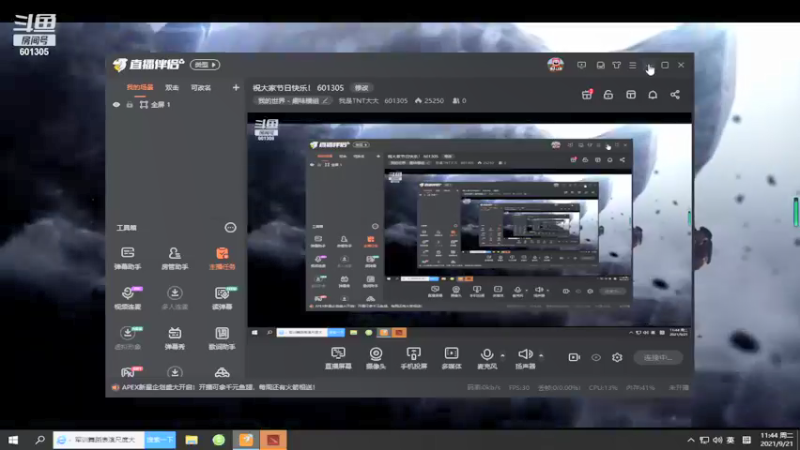Click the FPS:30 status entry
800x450 pixels.
pyautogui.click(x=519, y=388)
